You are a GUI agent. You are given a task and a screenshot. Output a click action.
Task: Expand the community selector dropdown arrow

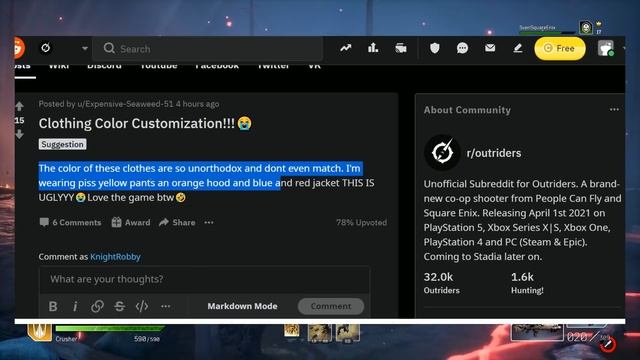[84, 48]
